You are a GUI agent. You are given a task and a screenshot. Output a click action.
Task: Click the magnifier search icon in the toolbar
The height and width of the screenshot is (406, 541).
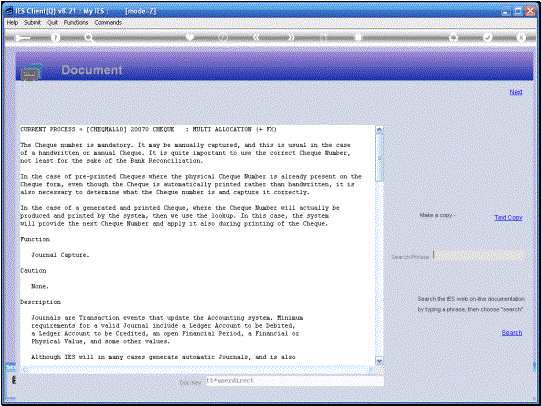pyautogui.click(x=89, y=38)
